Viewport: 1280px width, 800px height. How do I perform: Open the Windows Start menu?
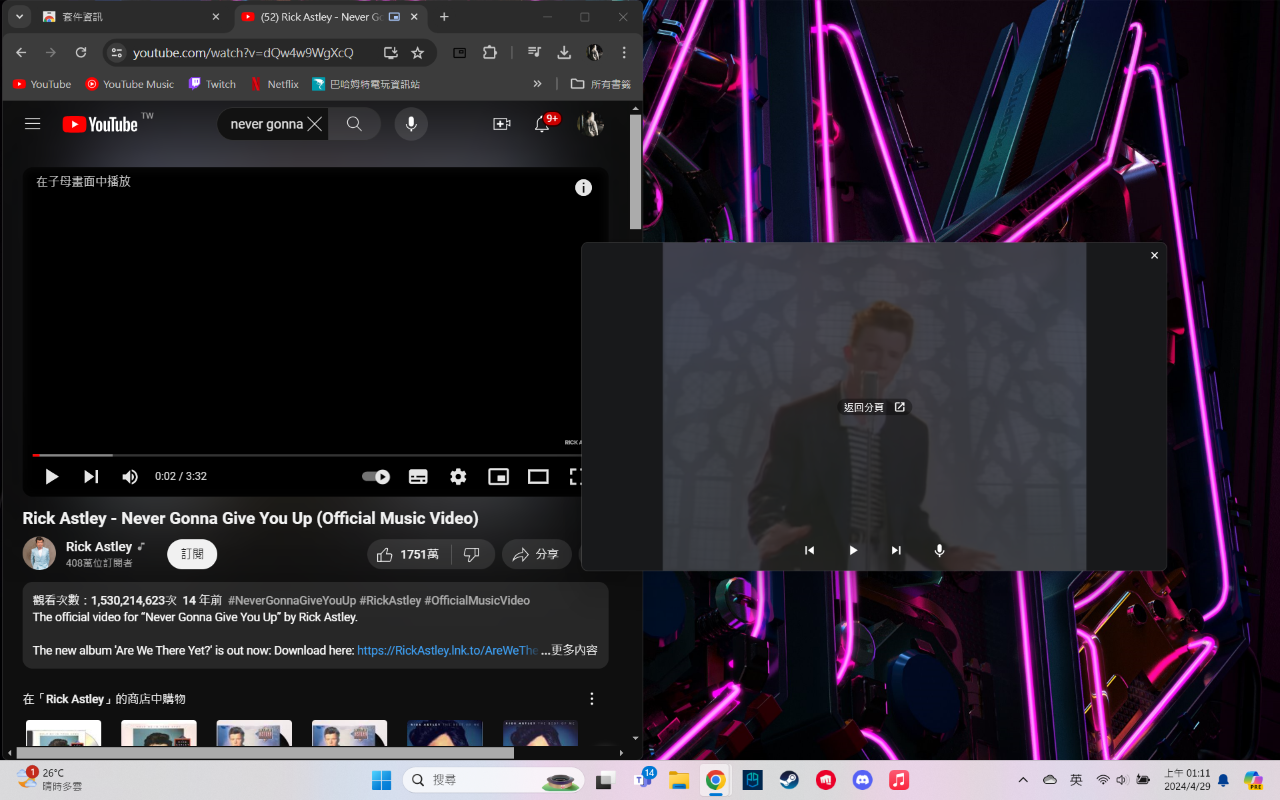[x=382, y=780]
